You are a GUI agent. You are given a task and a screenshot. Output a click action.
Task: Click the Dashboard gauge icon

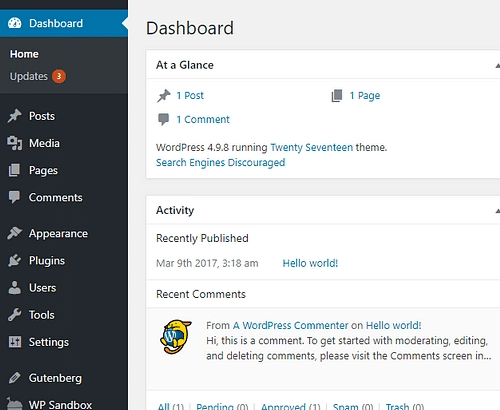point(15,23)
